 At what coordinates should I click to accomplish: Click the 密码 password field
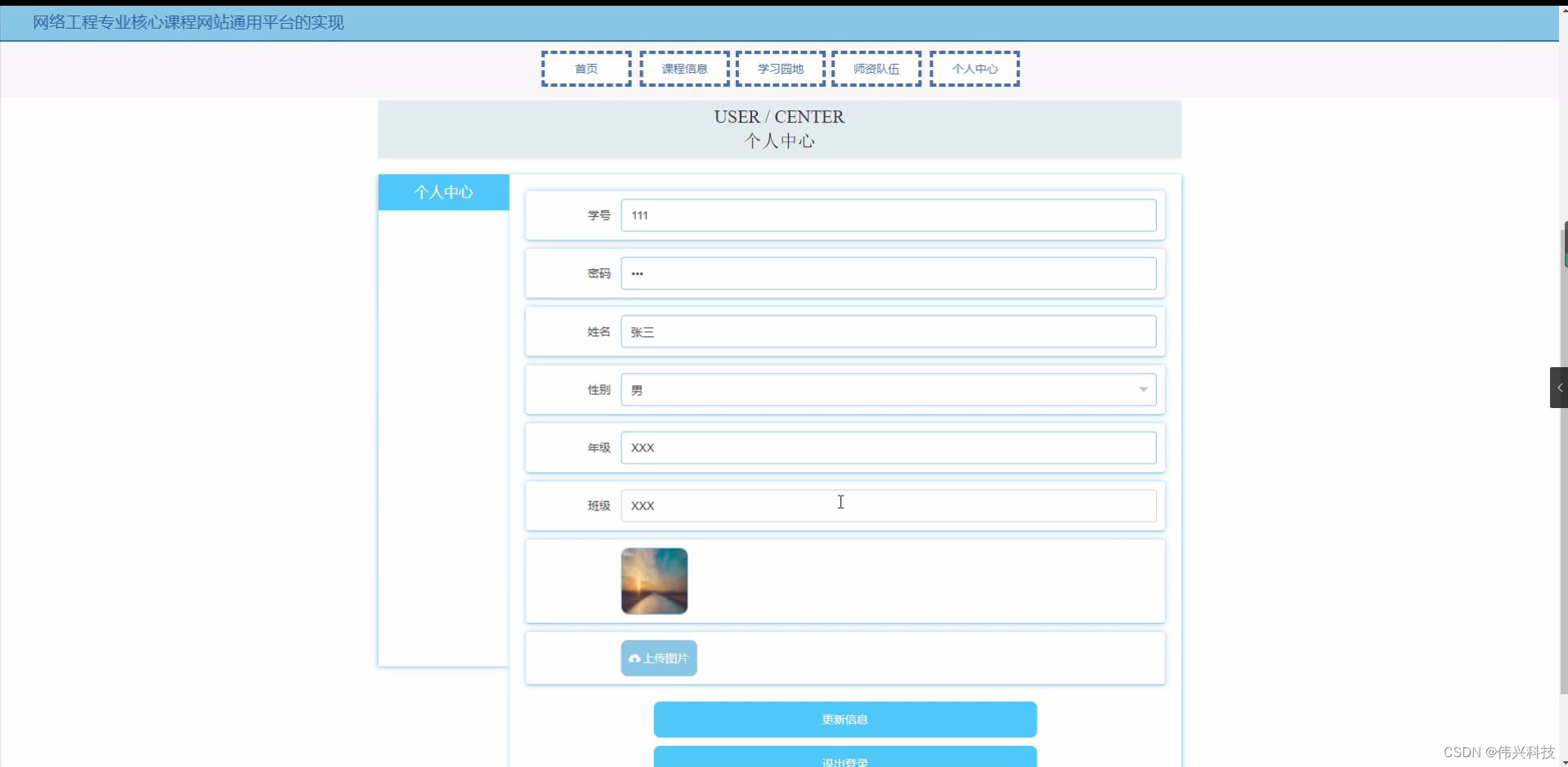pos(889,272)
